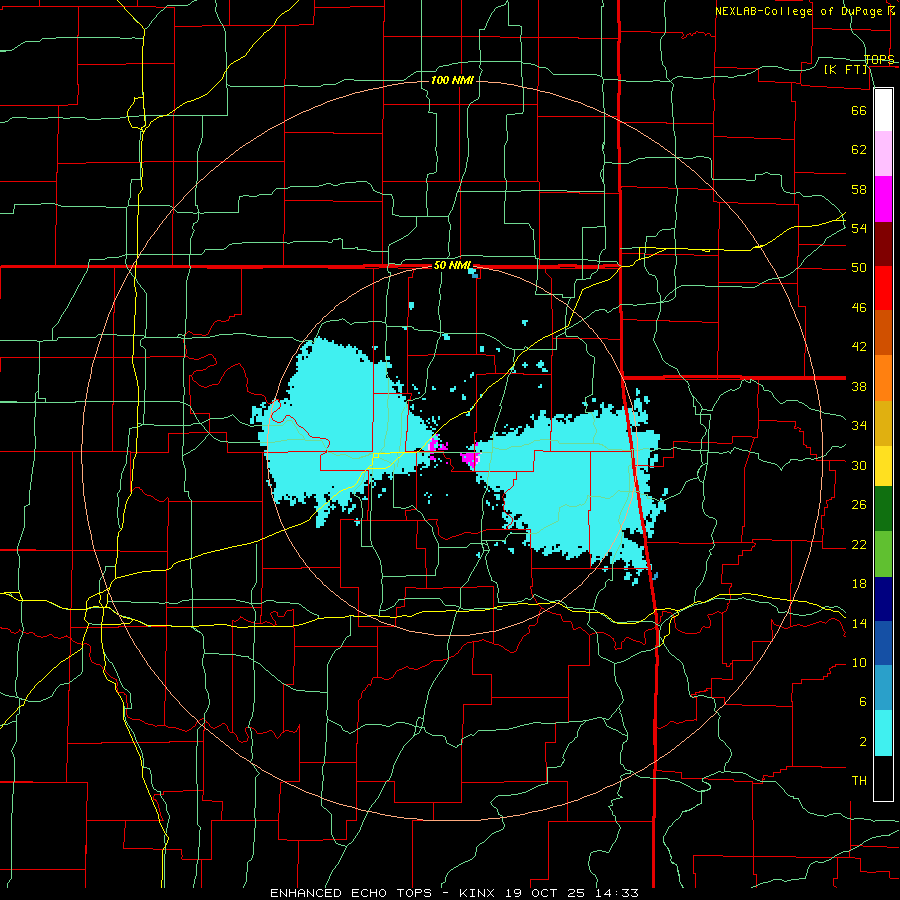900x900 pixels.
Task: Click the light blue 10 kft legend swatch
Action: (883, 688)
